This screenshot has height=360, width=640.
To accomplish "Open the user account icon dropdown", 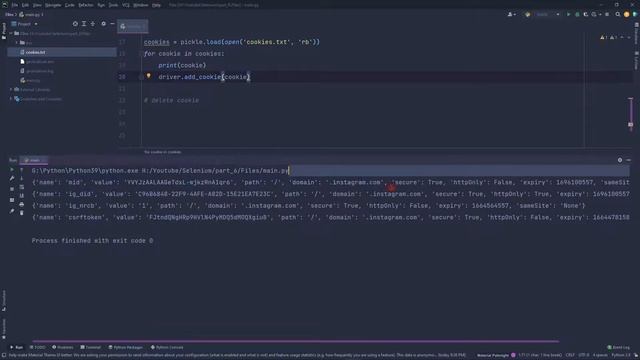I will [x=511, y=14].
